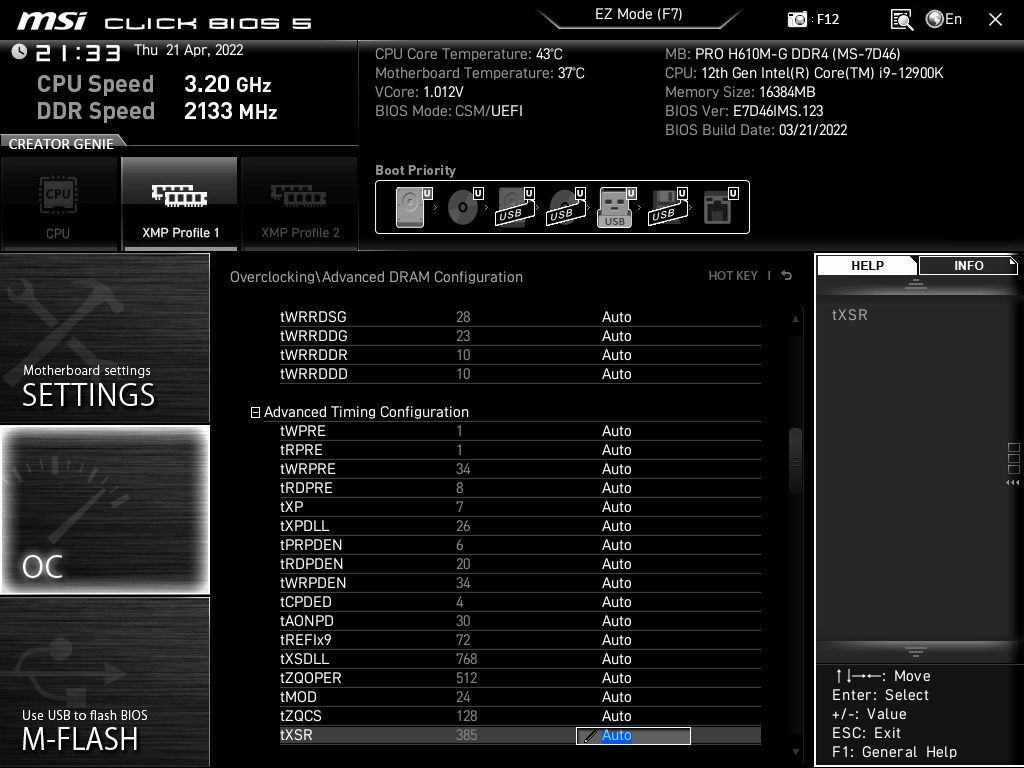Open the HOT KEY list
Viewport: 1024px width, 768px height.
pyautogui.click(x=733, y=276)
